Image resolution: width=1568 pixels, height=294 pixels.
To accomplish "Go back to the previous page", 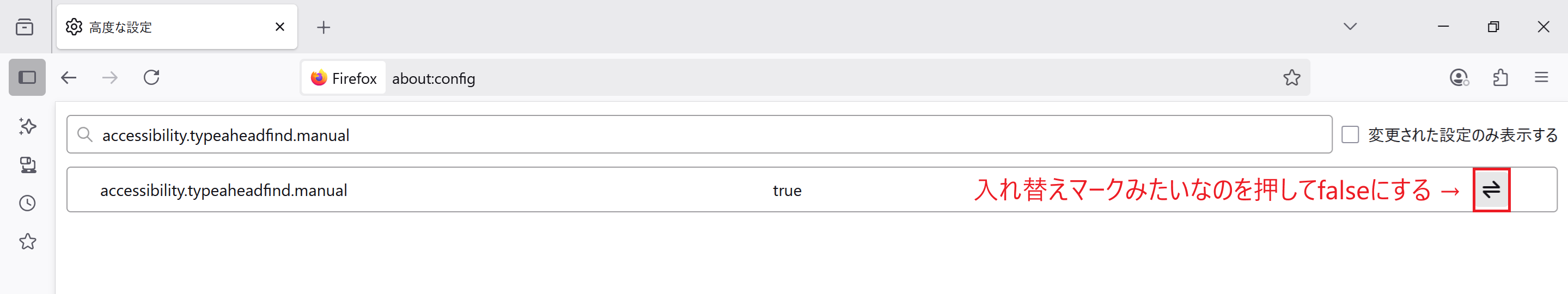I will (69, 77).
